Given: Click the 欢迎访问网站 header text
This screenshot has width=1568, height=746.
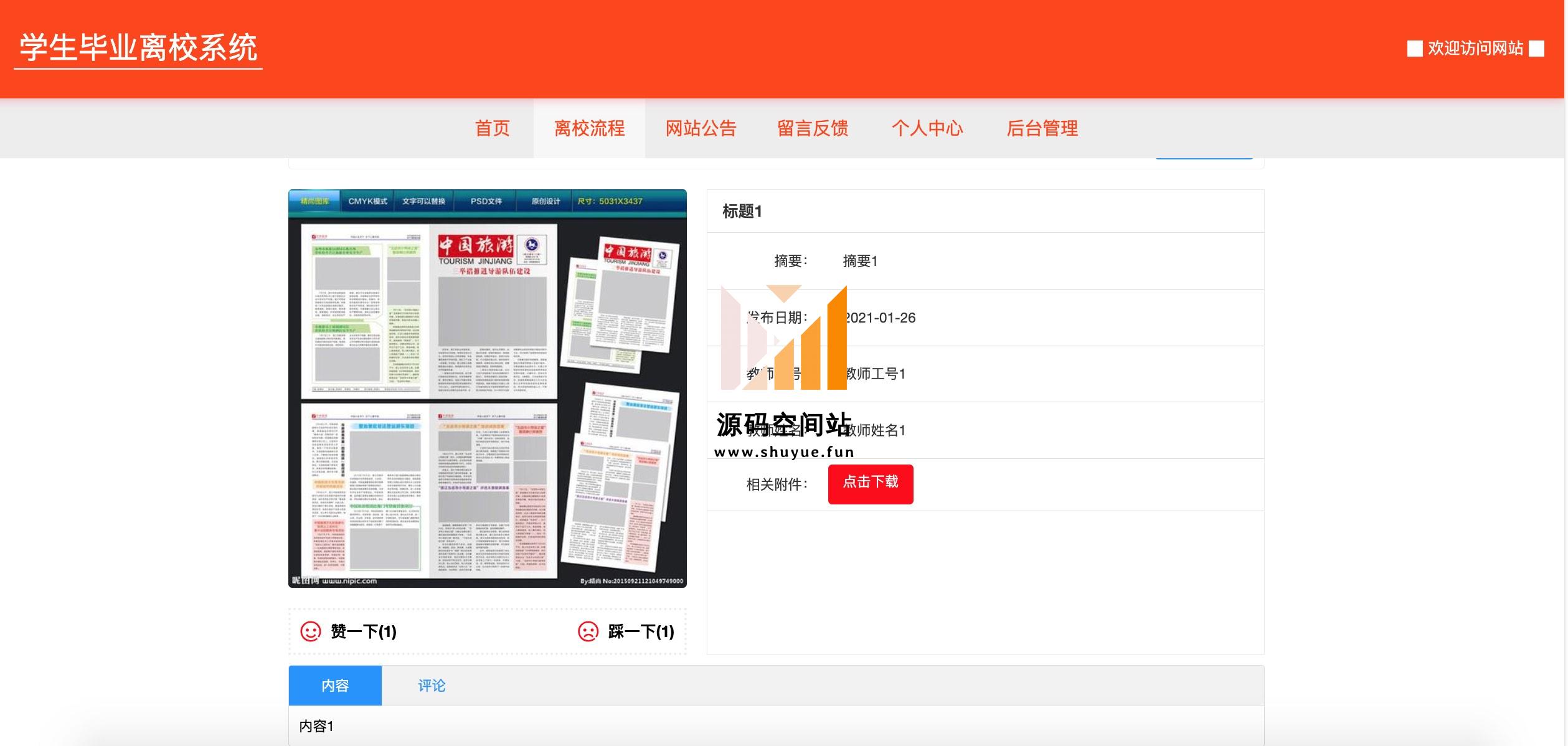Looking at the screenshot, I should [x=1475, y=48].
